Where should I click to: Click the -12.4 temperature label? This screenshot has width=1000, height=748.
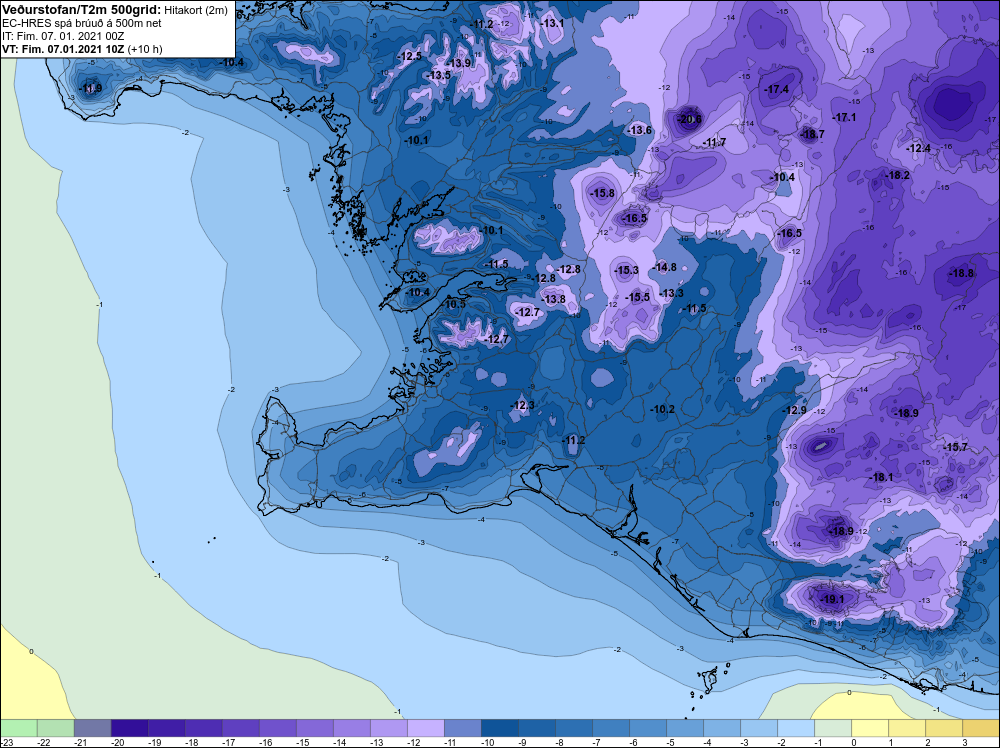click(x=918, y=149)
